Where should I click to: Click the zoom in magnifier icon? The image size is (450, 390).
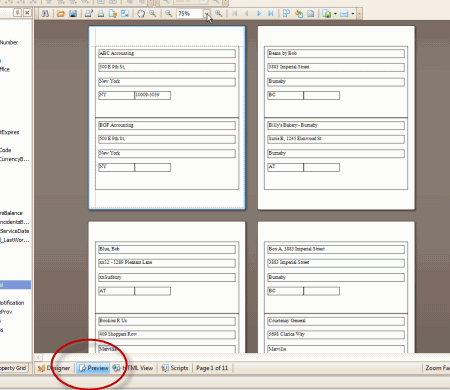219,13
